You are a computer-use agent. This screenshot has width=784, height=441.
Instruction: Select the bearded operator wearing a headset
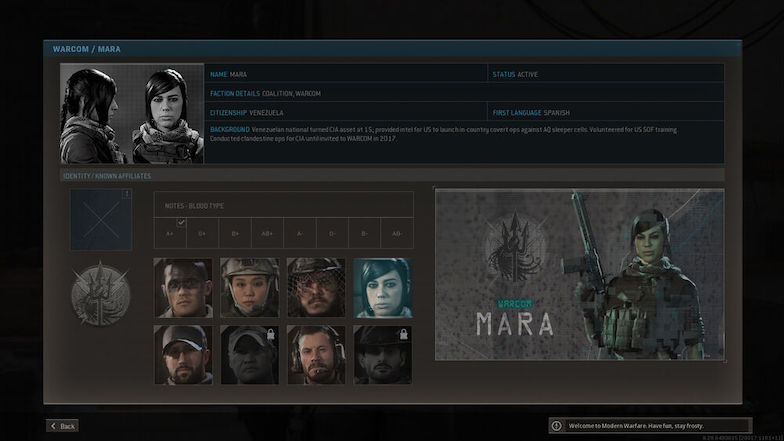(x=316, y=354)
